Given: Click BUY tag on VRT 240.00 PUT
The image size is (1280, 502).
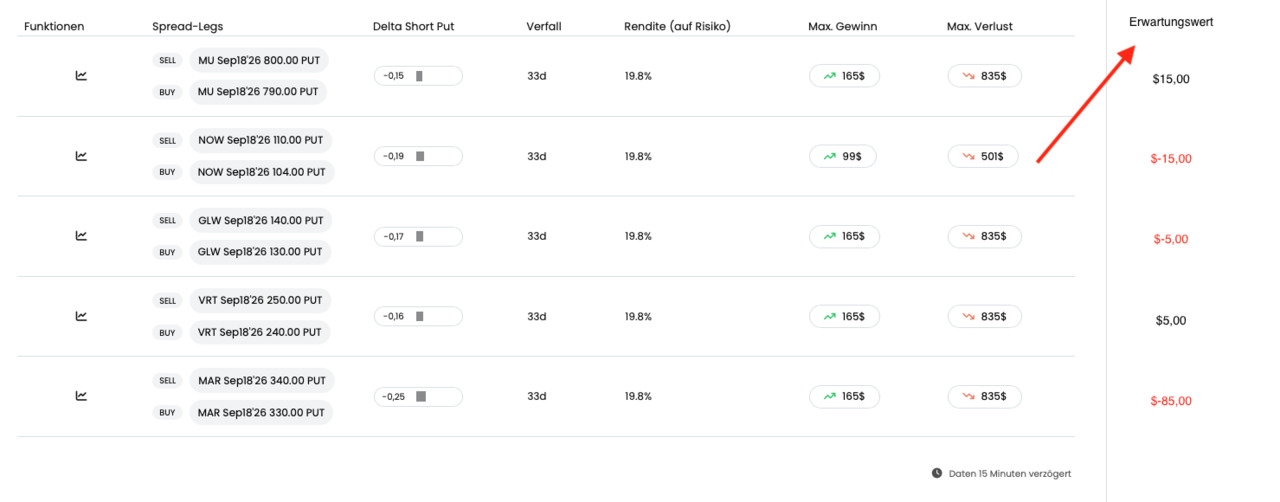Looking at the screenshot, I should (x=167, y=332).
